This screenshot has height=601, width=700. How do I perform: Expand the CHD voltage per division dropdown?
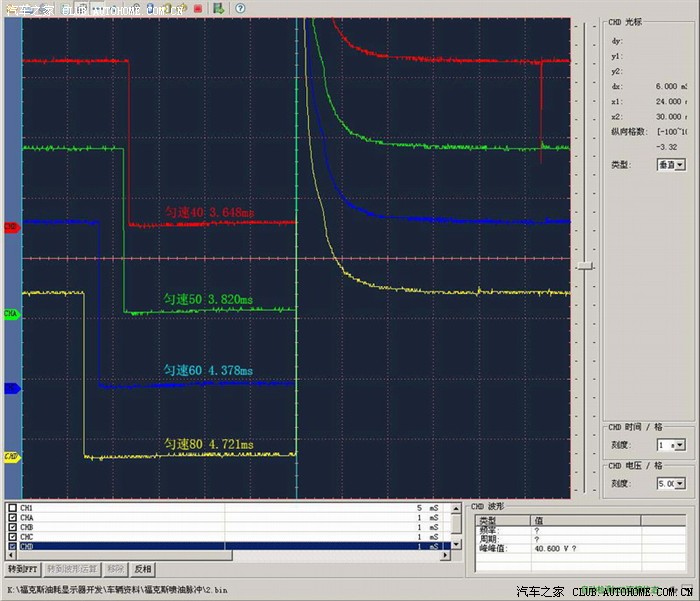tap(669, 483)
